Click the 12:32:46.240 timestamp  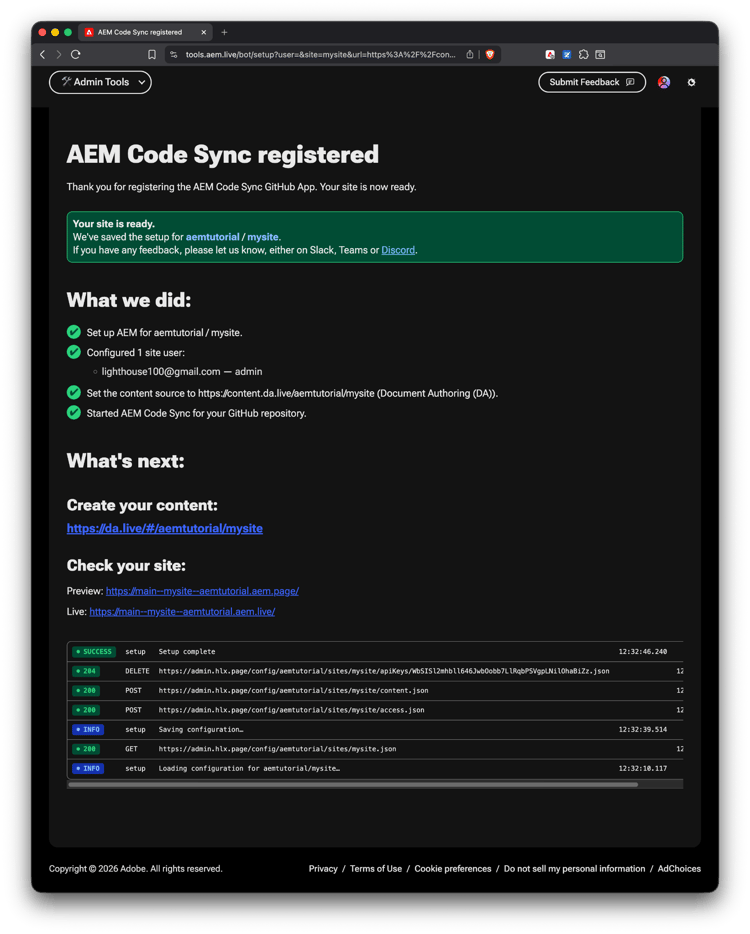tap(643, 652)
